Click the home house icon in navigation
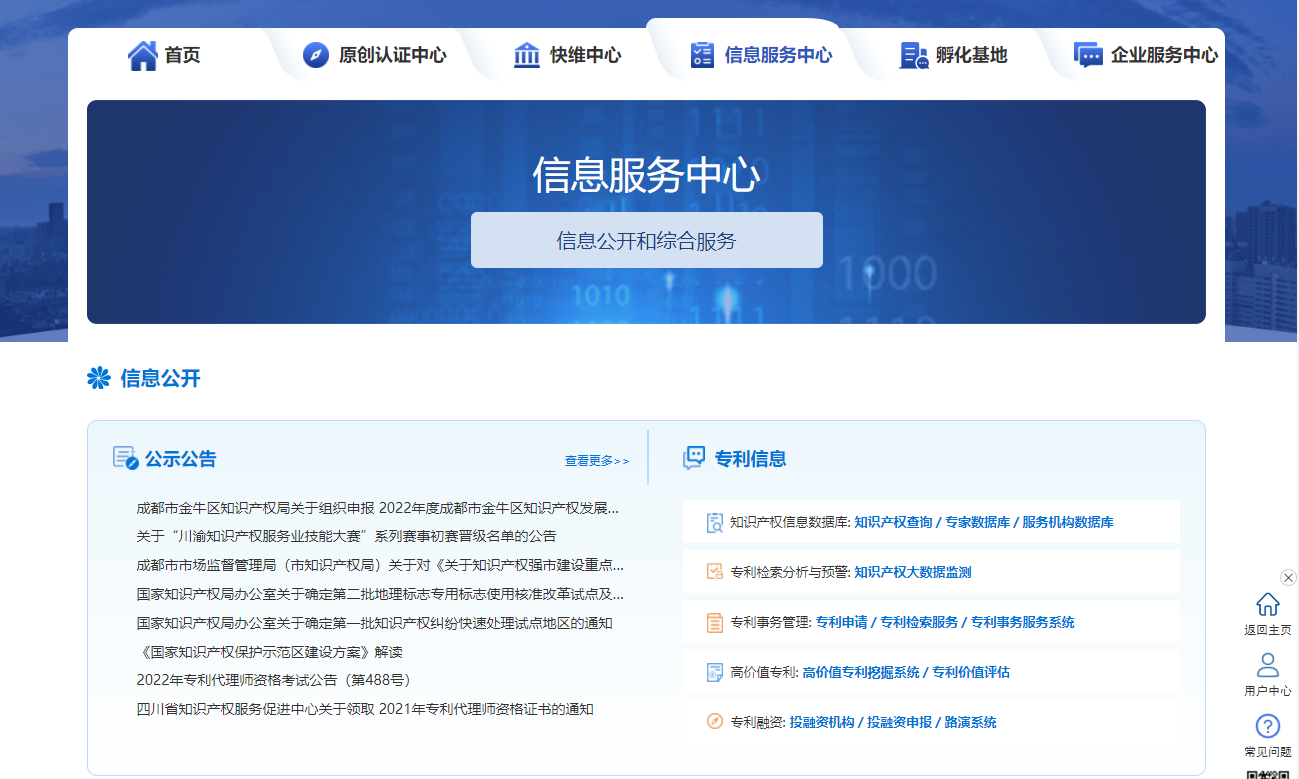The height and width of the screenshot is (779, 1299). click(143, 55)
